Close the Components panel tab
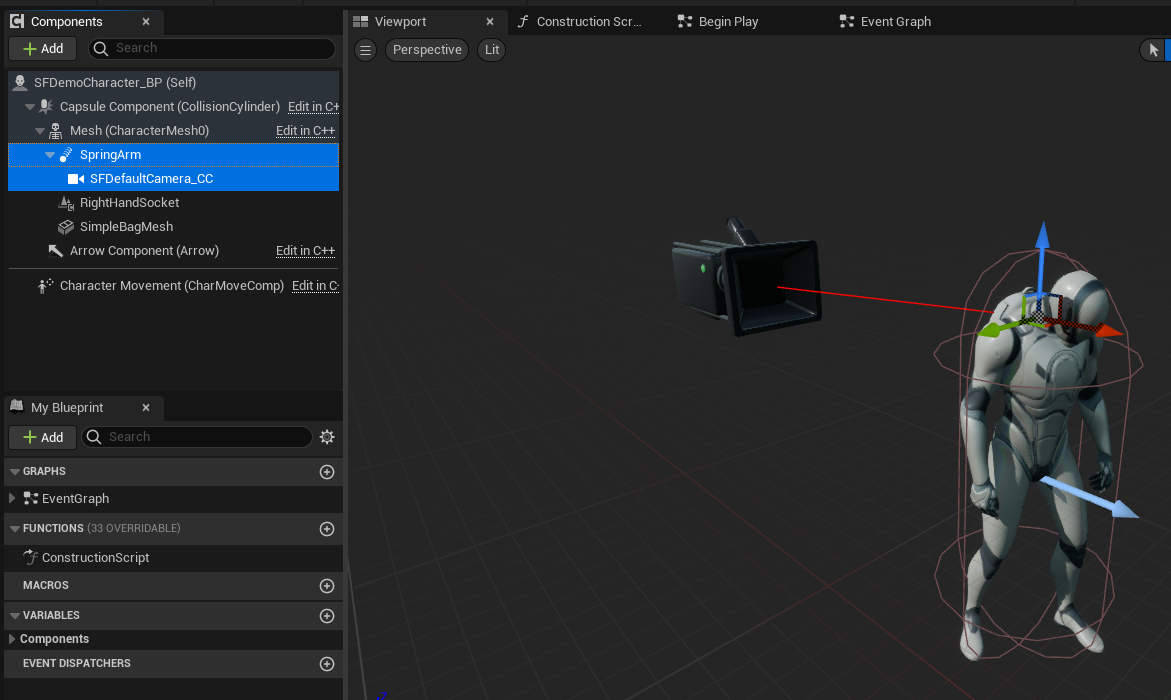The width and height of the screenshot is (1171, 700). [146, 22]
